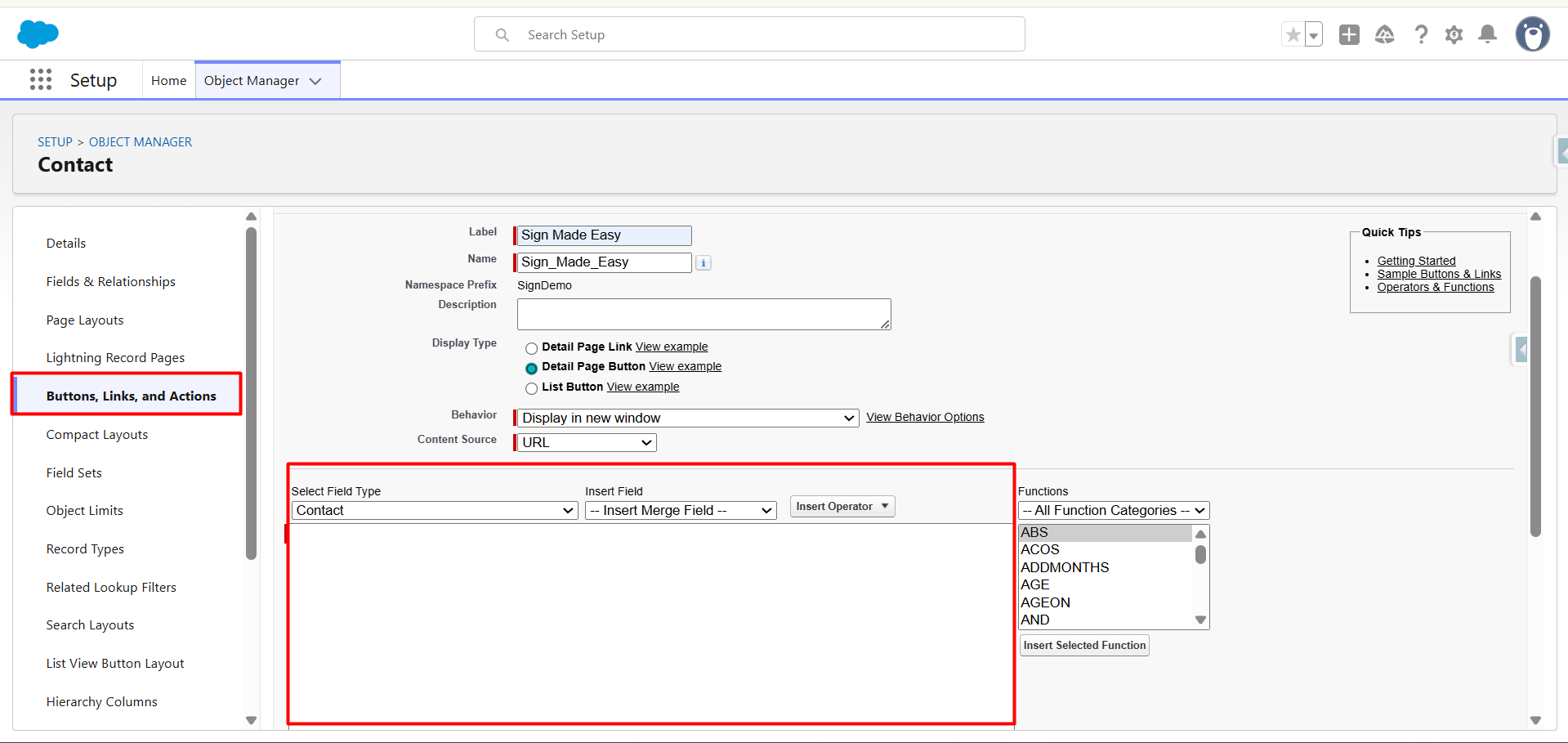Click the info icon beside Name field
This screenshot has height=743, width=1568.
(x=704, y=263)
